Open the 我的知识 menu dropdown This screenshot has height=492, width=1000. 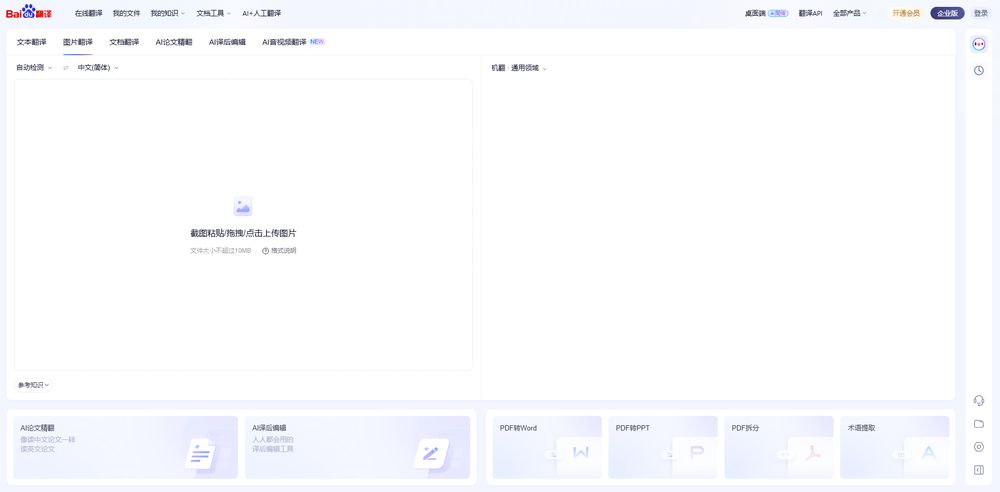[168, 13]
